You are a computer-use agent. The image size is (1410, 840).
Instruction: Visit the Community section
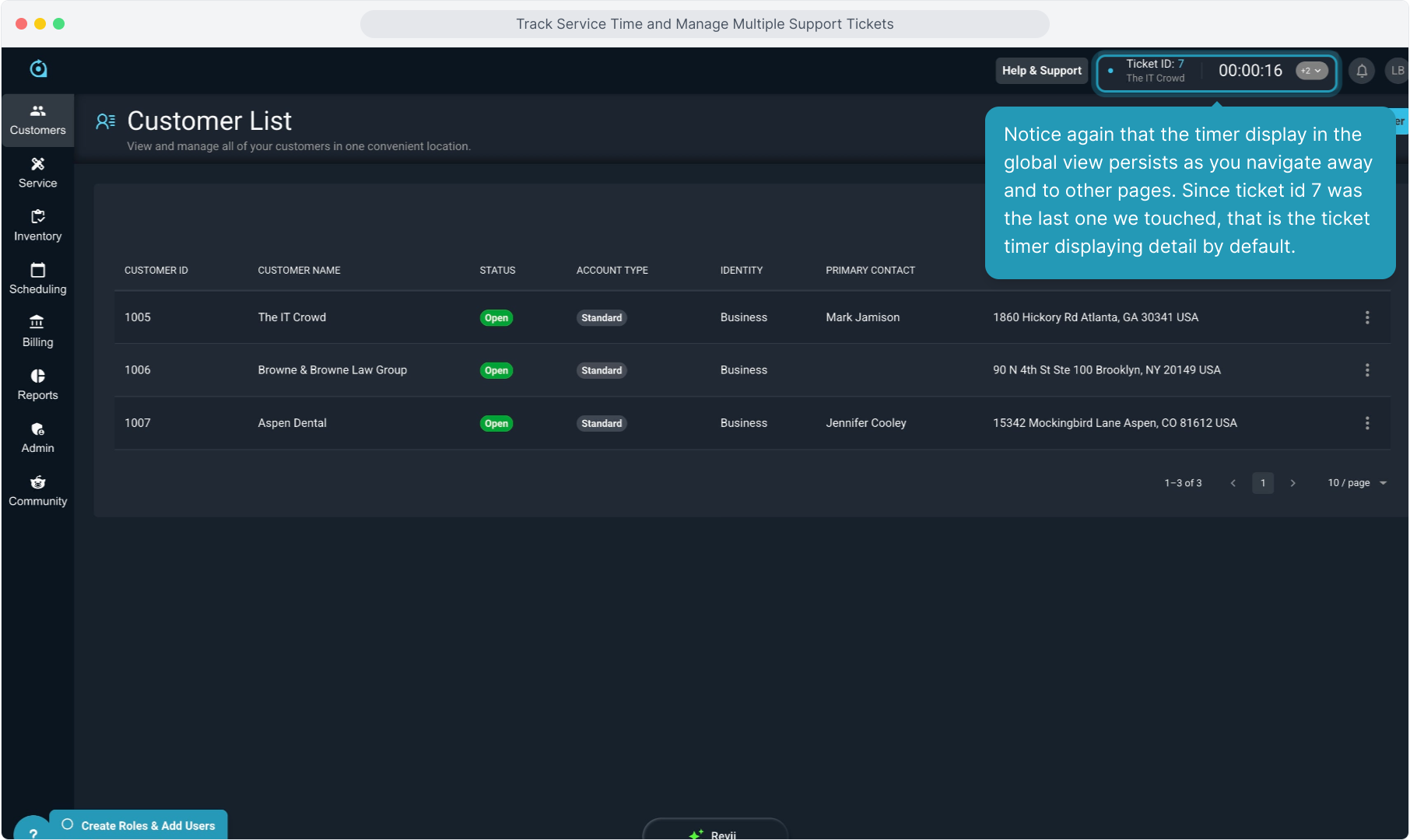[x=37, y=491]
